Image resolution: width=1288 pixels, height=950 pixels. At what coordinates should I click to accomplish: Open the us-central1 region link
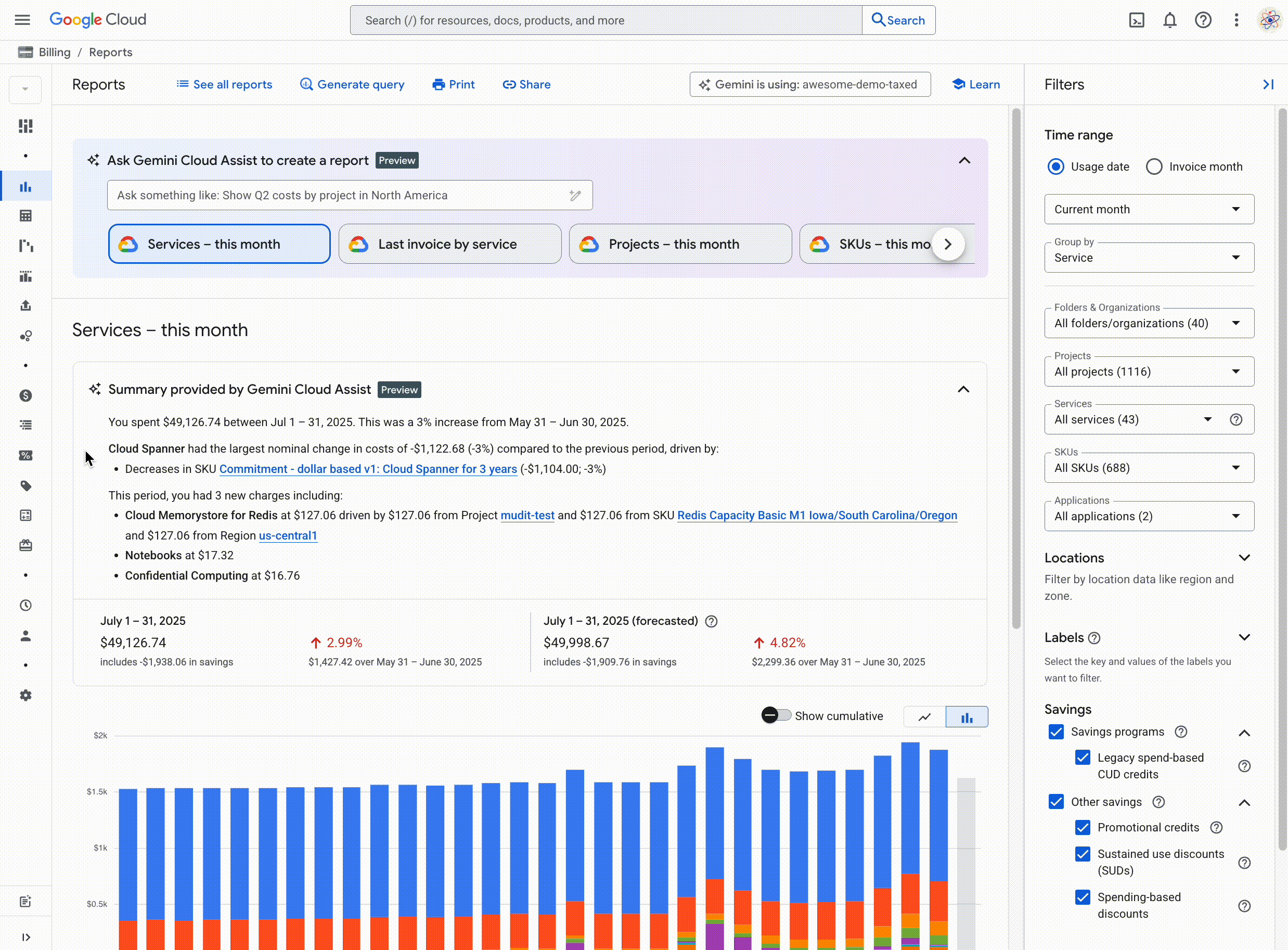[x=288, y=535]
